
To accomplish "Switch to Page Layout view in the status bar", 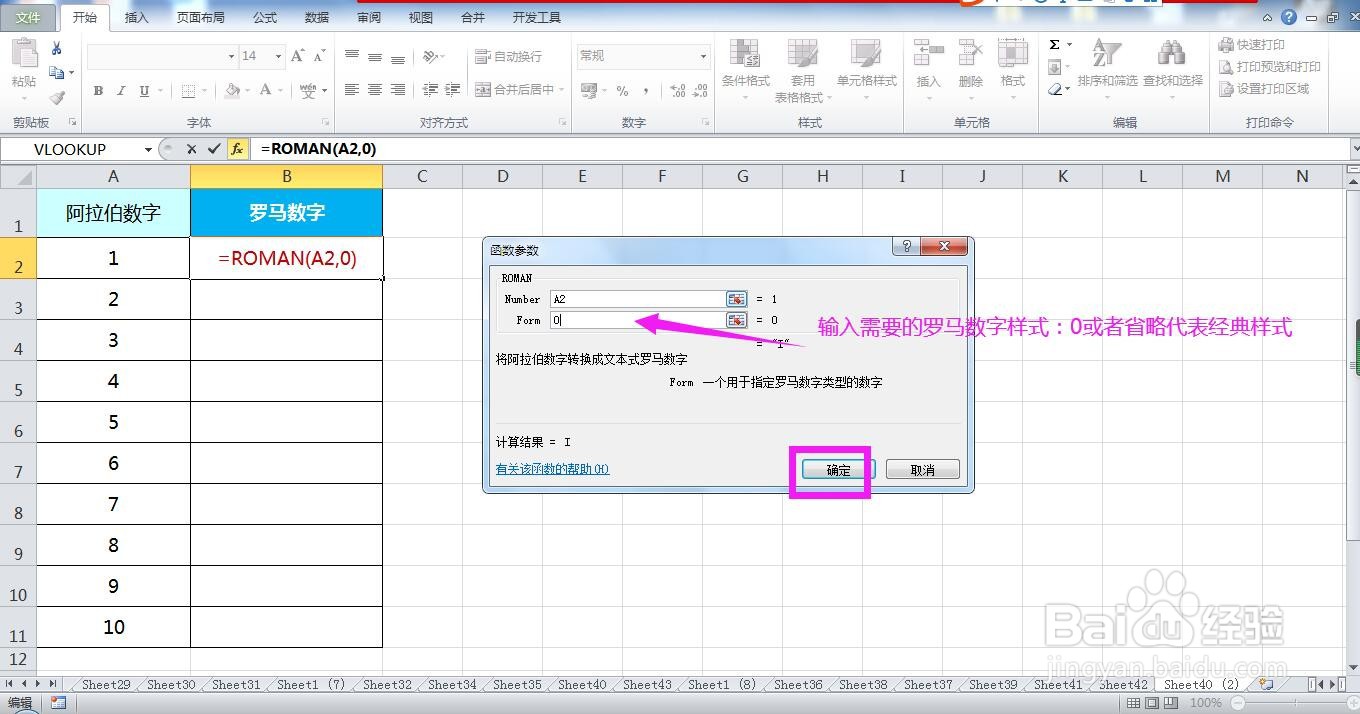I will click(1152, 703).
